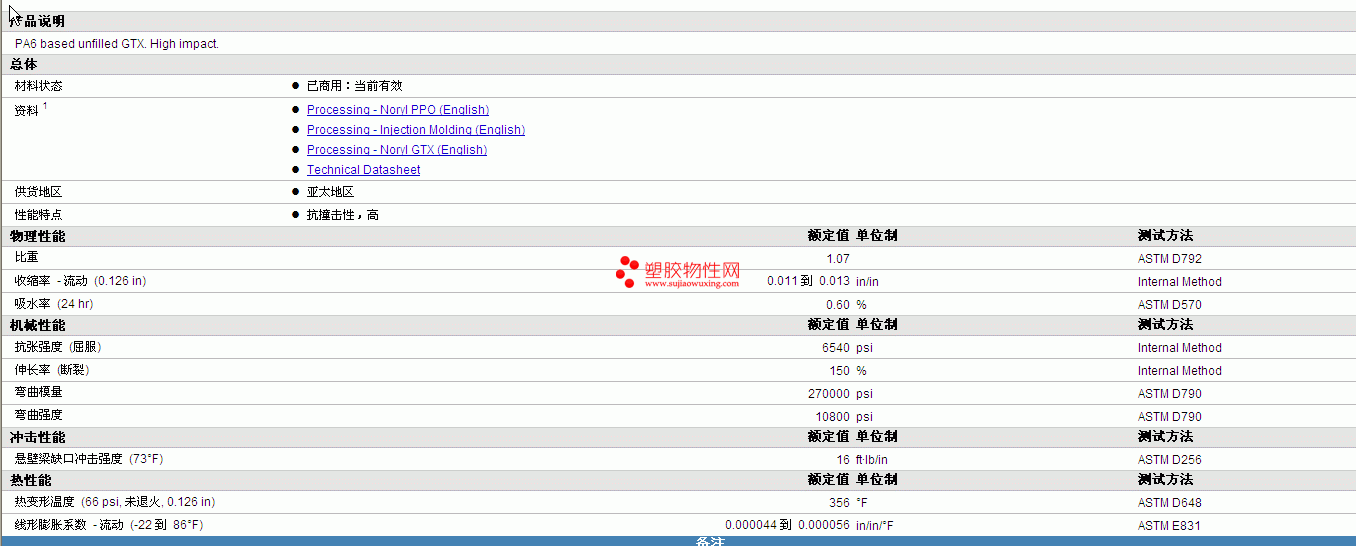Click the unit in/in/°F

pos(875,526)
